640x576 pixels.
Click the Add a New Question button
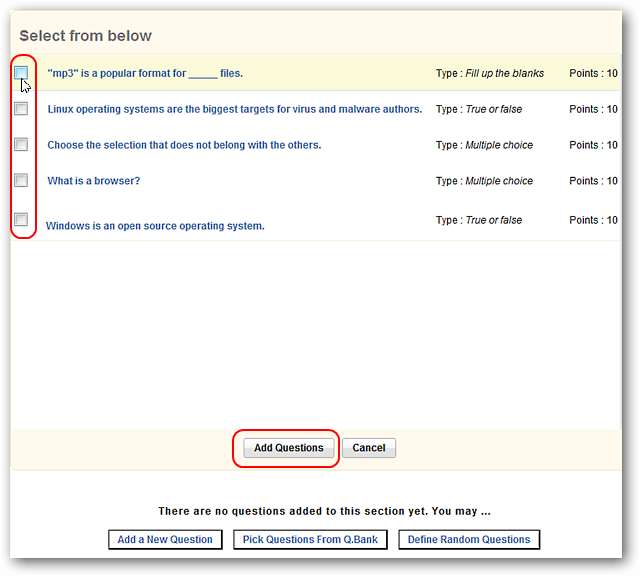pyautogui.click(x=165, y=540)
